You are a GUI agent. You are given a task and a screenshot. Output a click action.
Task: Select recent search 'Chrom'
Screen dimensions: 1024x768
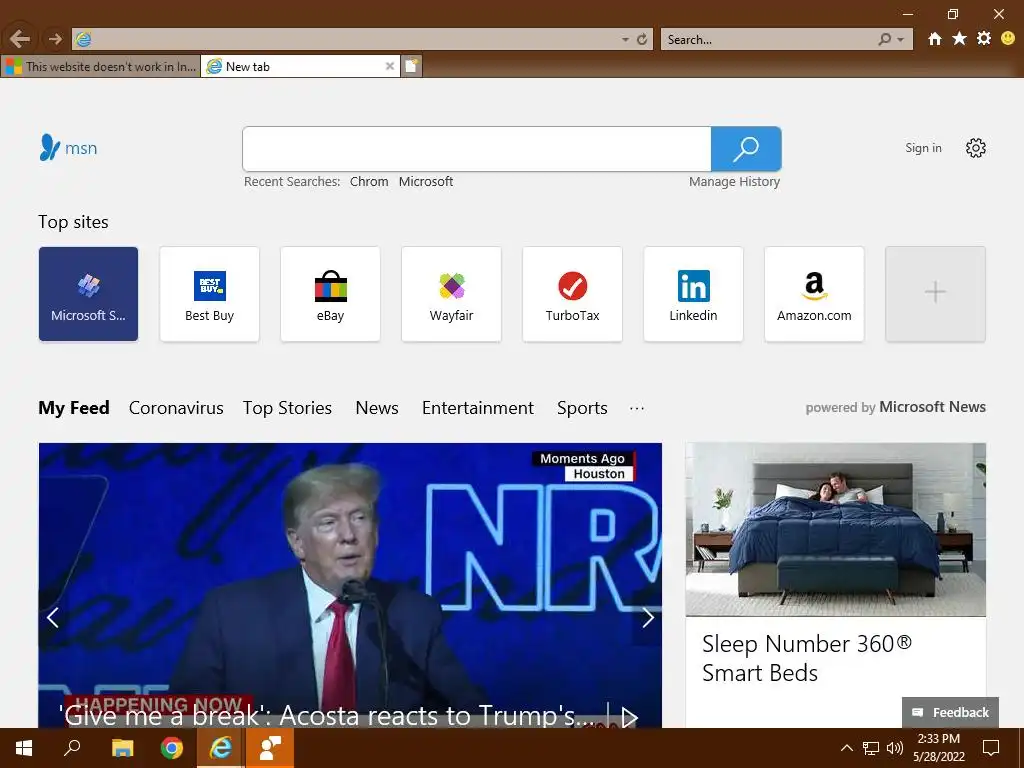(x=369, y=182)
